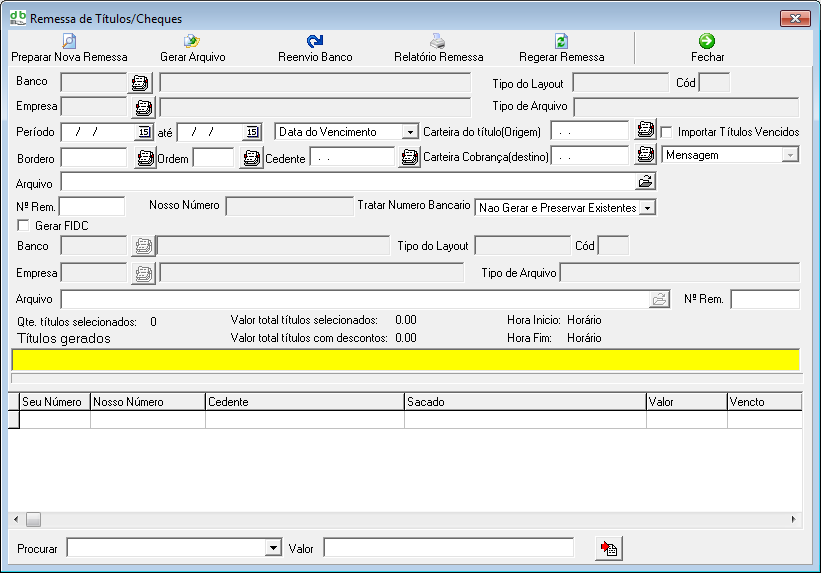
Task: Click folder browse icon for FIDC Arquivo
Action: click(x=660, y=299)
